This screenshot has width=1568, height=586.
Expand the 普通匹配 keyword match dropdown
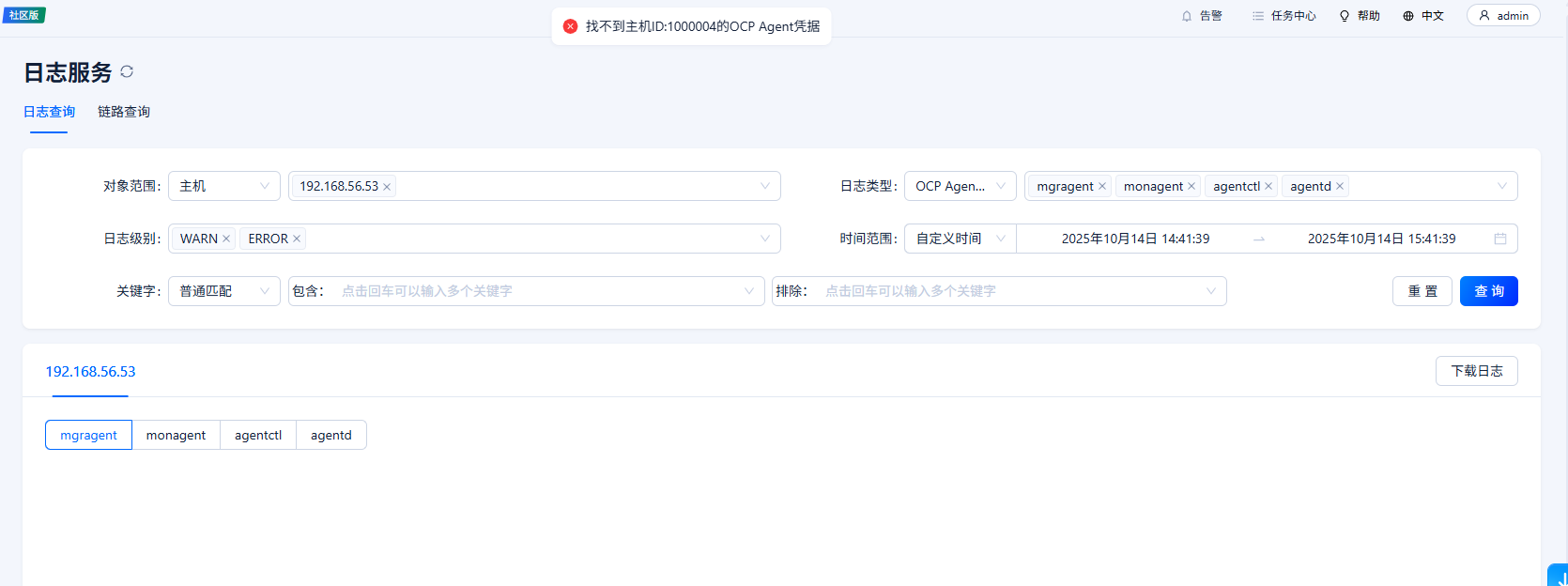tap(224, 292)
